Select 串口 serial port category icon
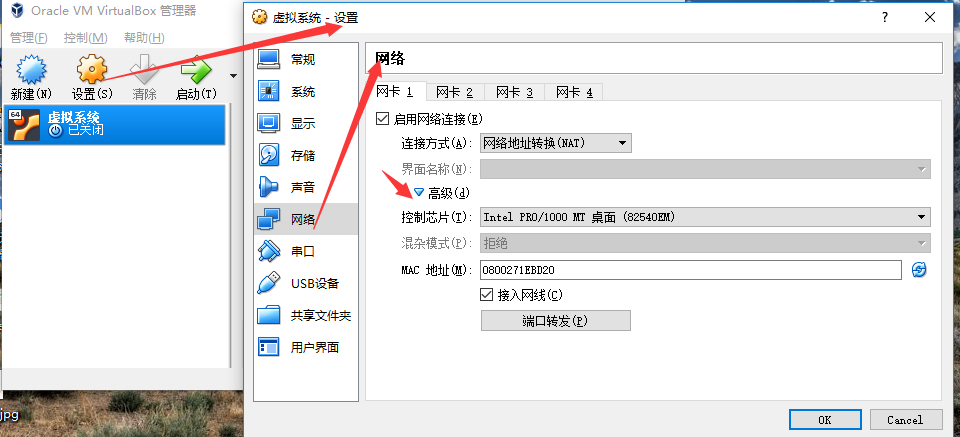The width and height of the screenshot is (960, 437). (268, 251)
